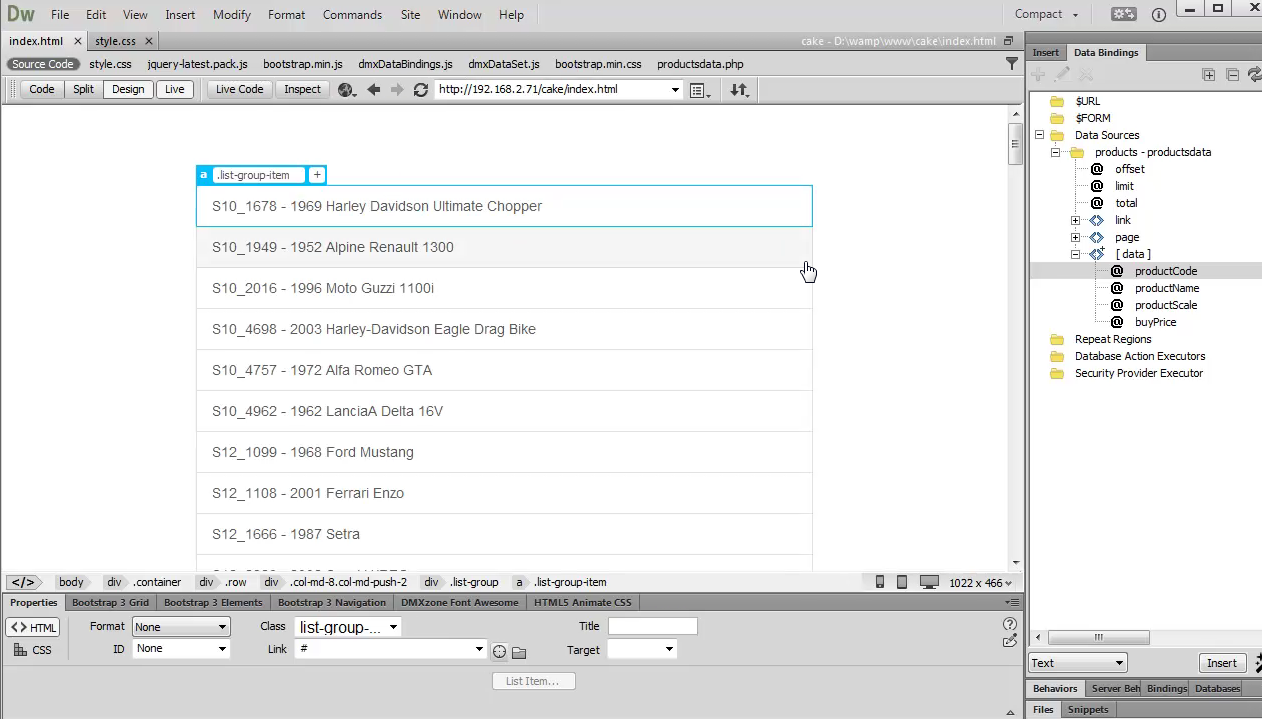Screen dimensions: 1262x719
Task: Select the 1968 Ford Mustang list item
Action: tap(504, 452)
